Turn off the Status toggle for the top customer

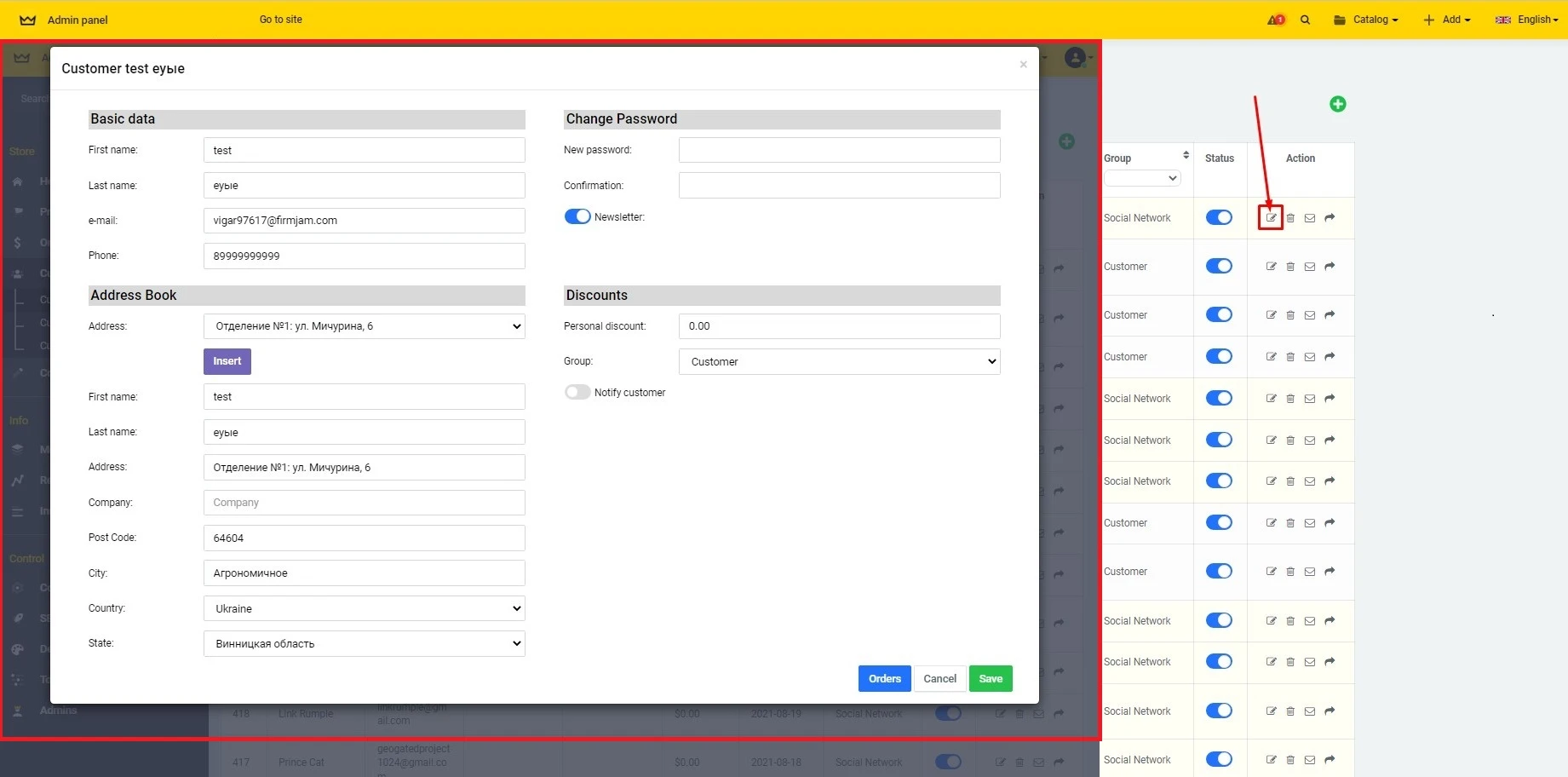[x=1219, y=217]
